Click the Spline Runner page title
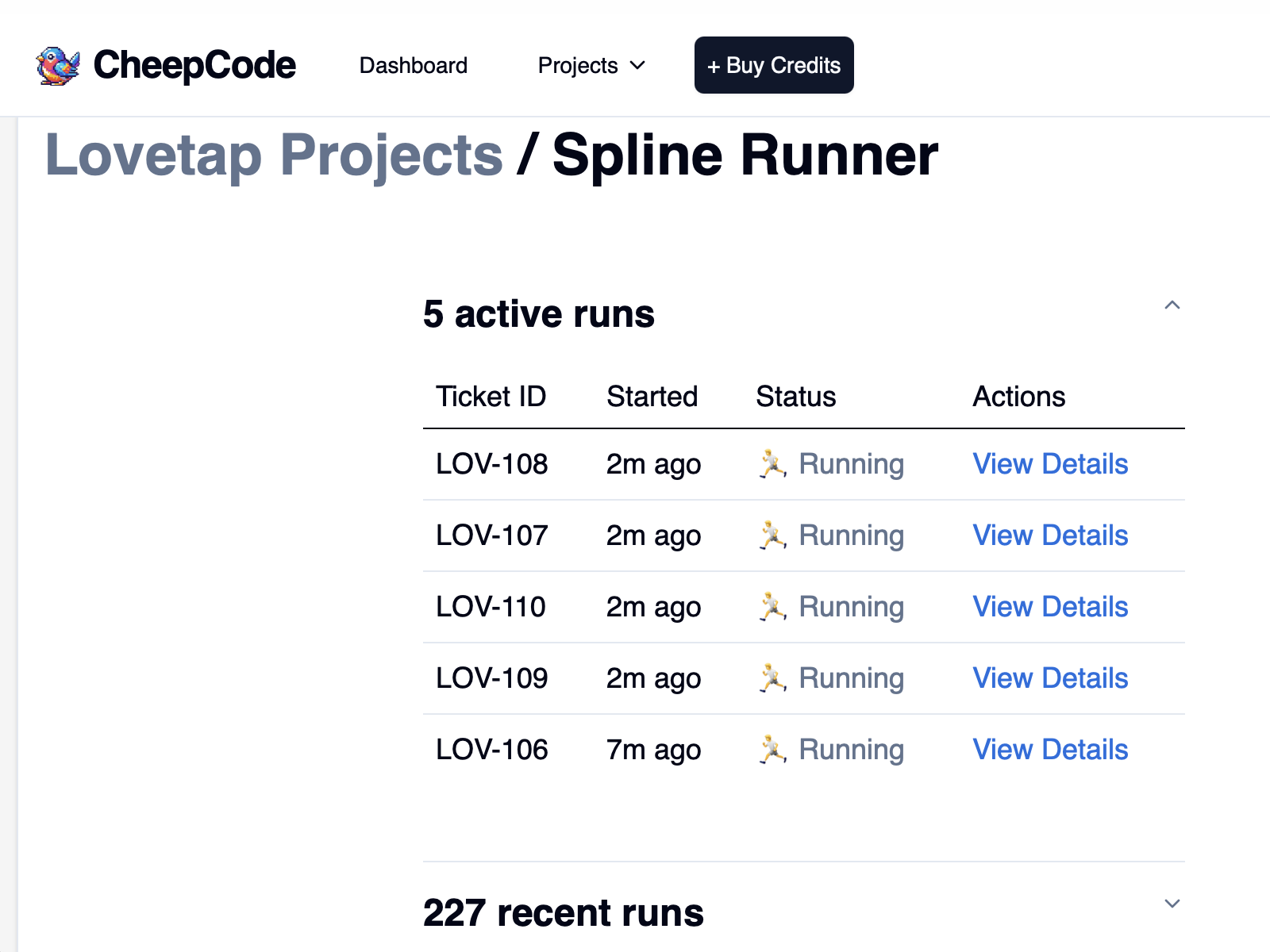Image resolution: width=1270 pixels, height=952 pixels. coord(745,155)
